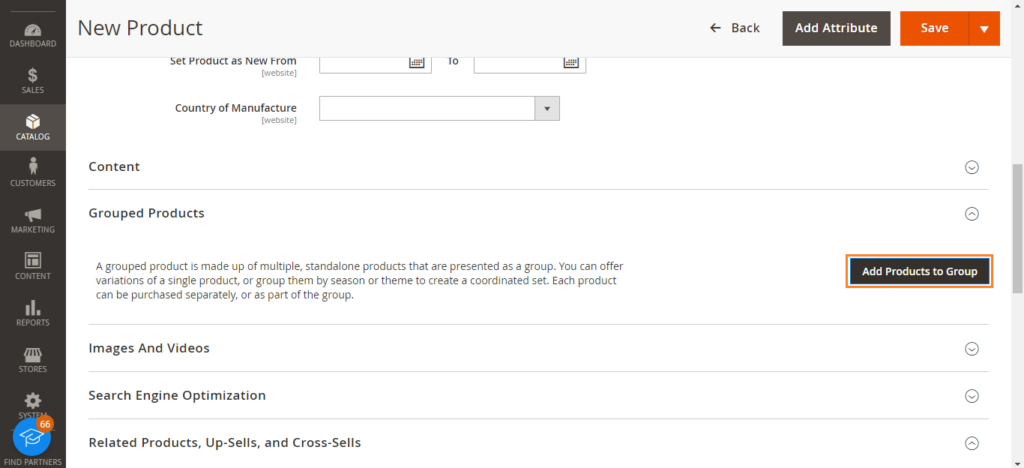The height and width of the screenshot is (468, 1024).
Task: Click the To date input field
Action: (x=530, y=64)
